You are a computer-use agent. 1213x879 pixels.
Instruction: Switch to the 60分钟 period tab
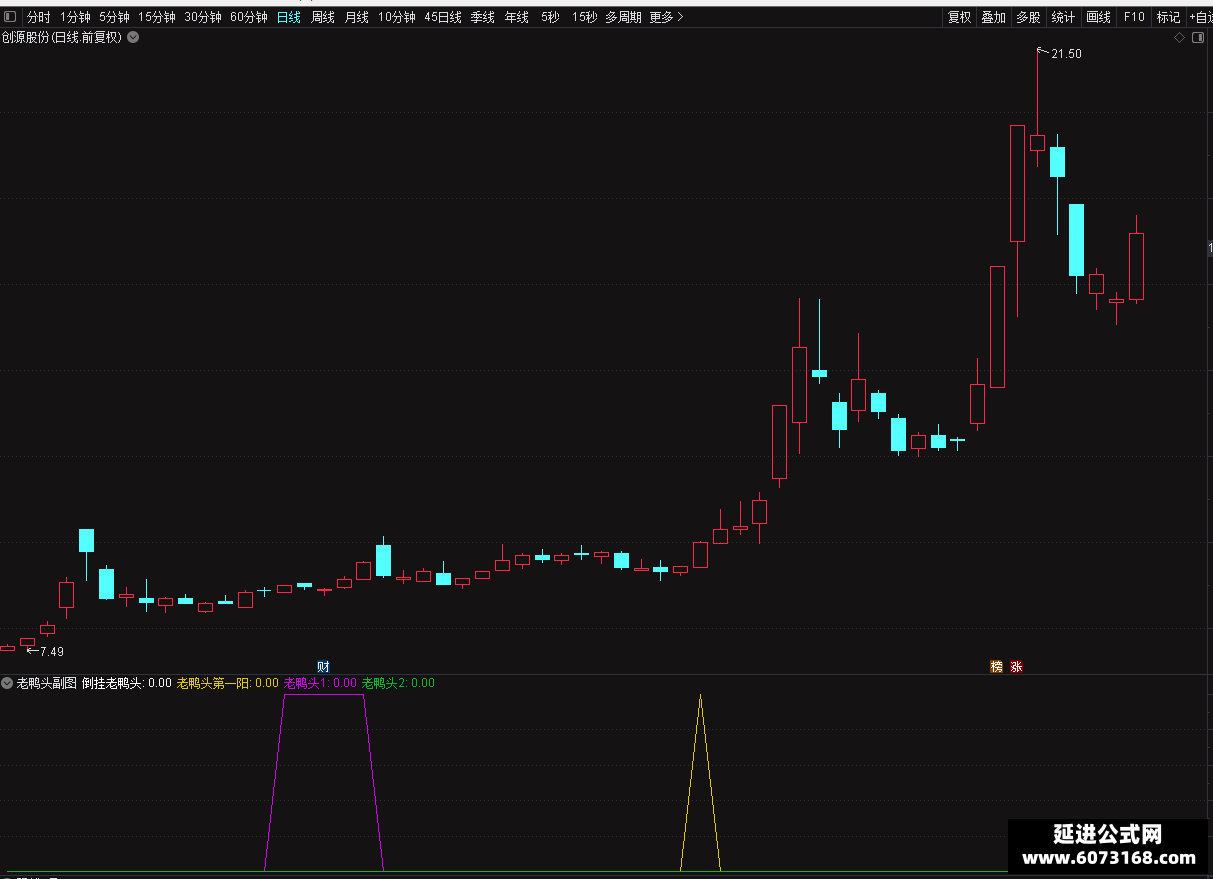249,17
